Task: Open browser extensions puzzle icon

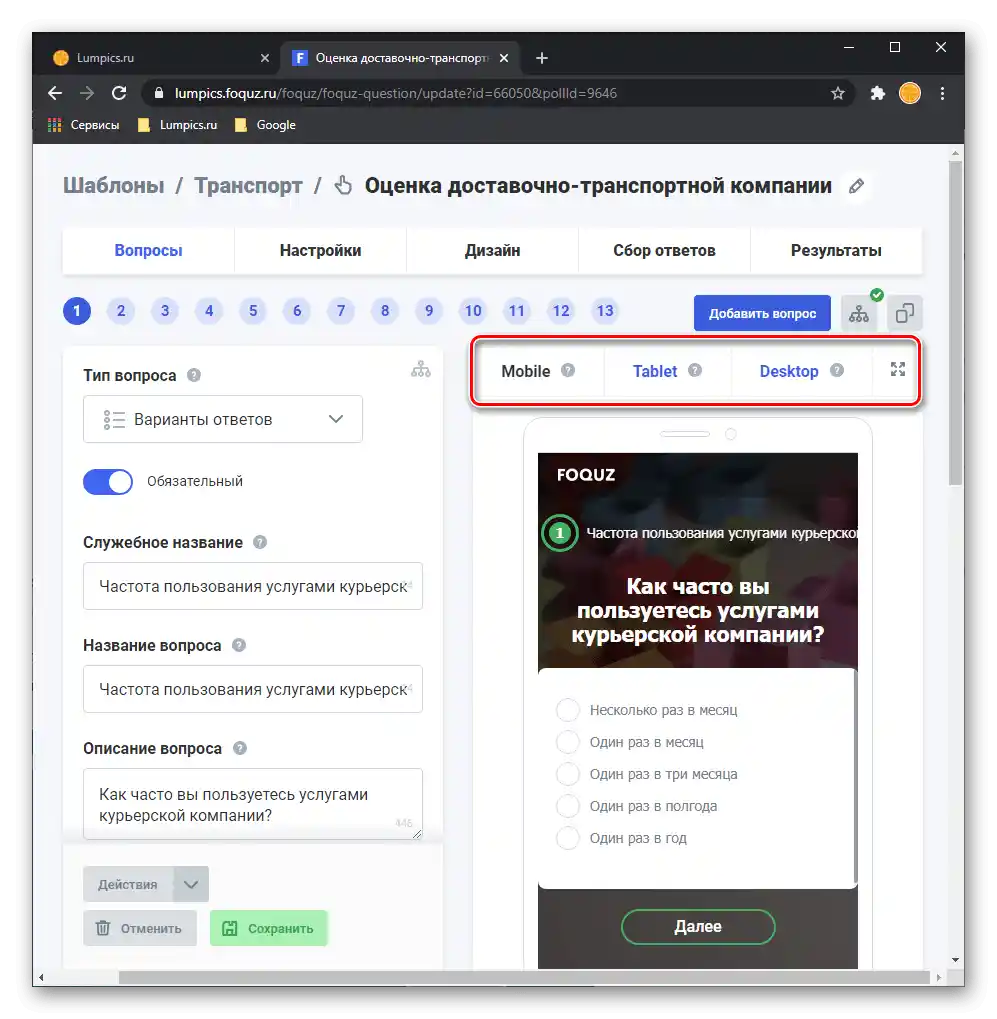Action: point(877,93)
